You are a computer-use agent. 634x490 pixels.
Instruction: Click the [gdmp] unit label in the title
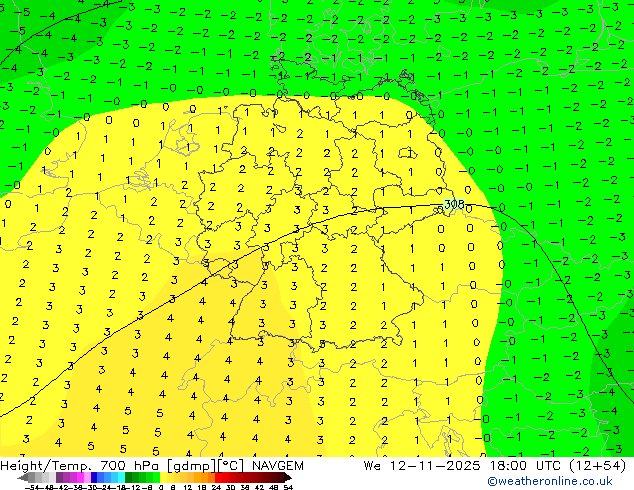[x=192, y=466]
